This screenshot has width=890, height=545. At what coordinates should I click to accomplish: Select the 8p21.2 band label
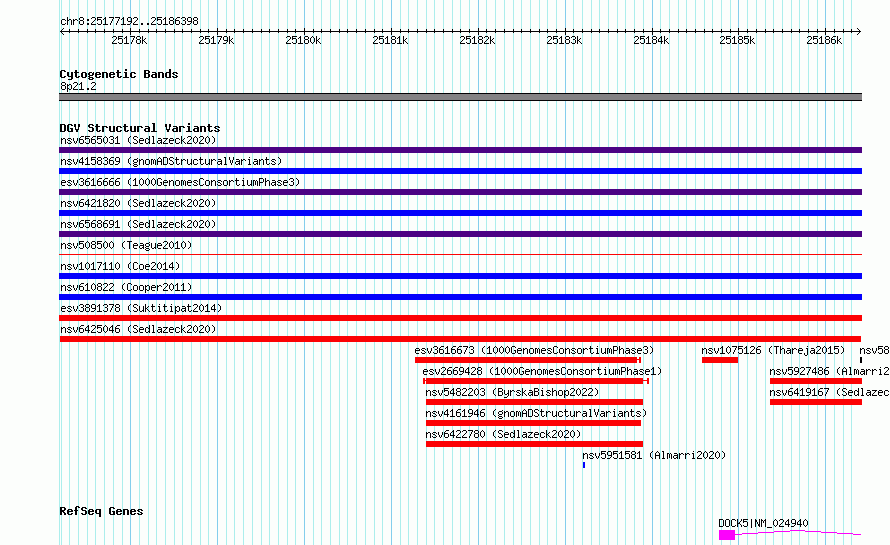coord(78,86)
